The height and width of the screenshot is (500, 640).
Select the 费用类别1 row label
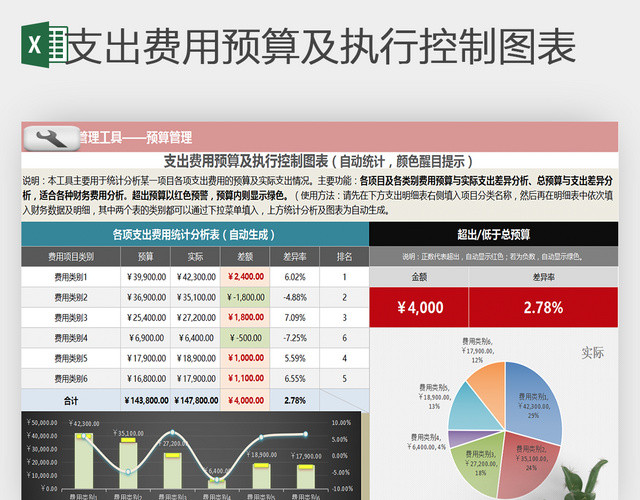point(71,277)
